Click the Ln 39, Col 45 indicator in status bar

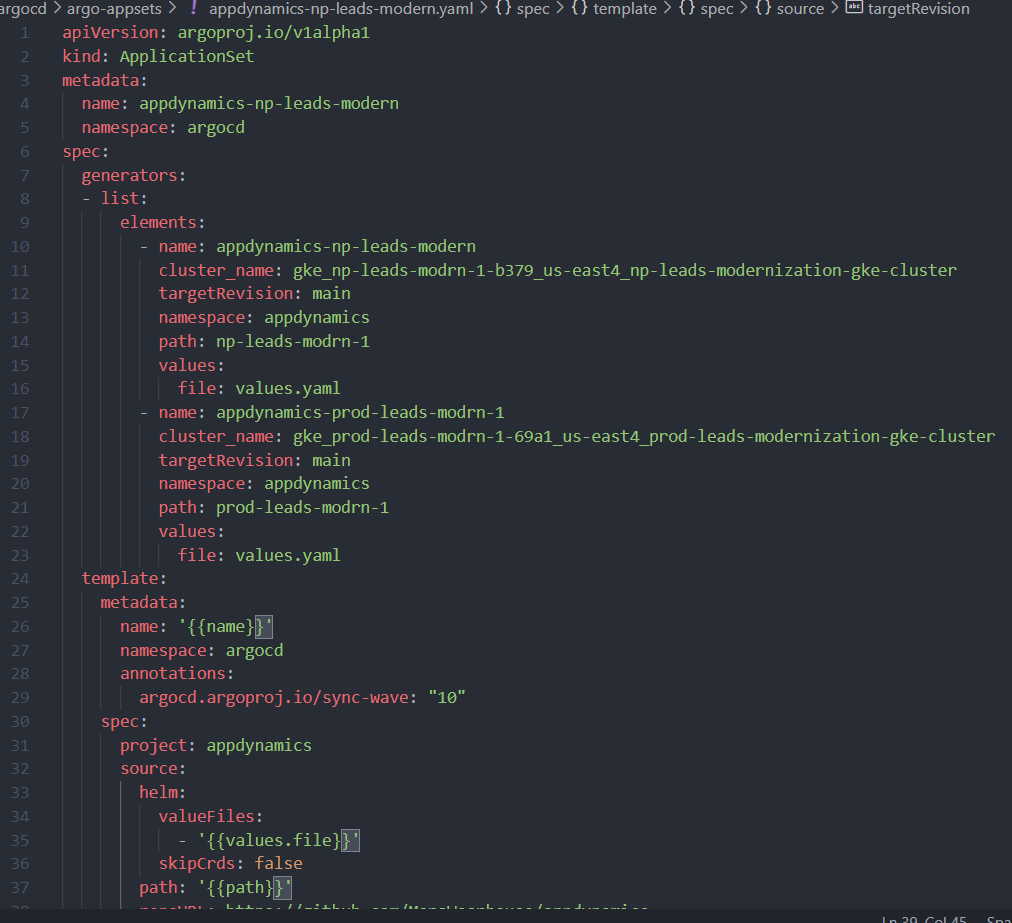coord(925,918)
